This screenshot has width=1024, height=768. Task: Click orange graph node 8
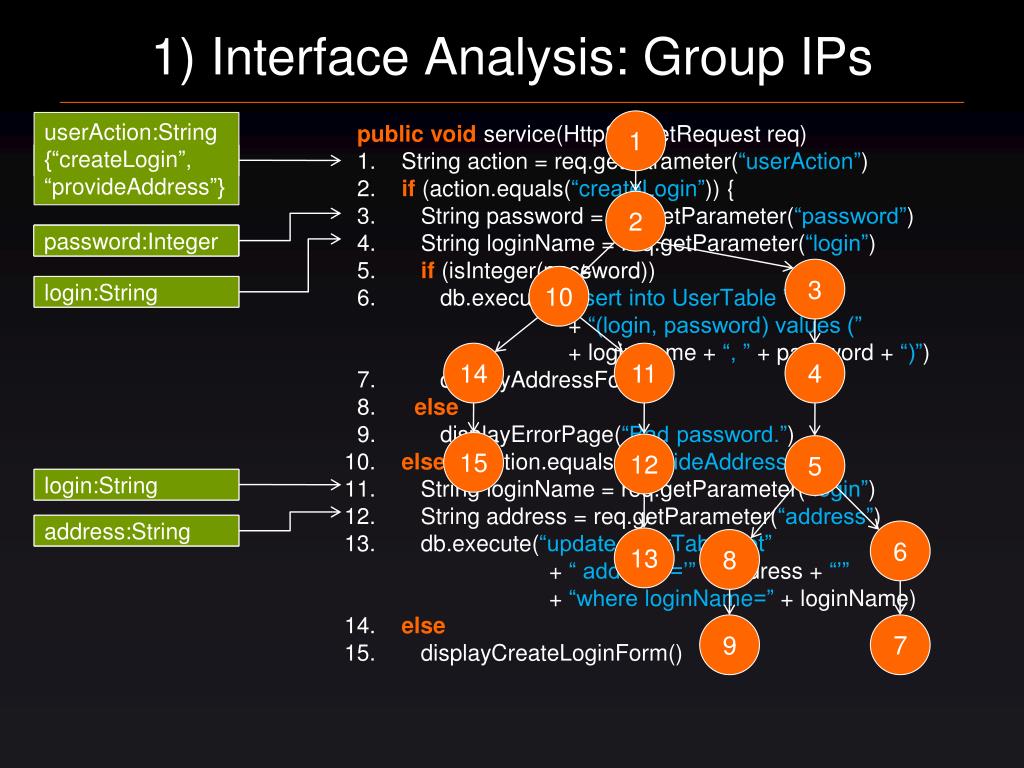[729, 559]
